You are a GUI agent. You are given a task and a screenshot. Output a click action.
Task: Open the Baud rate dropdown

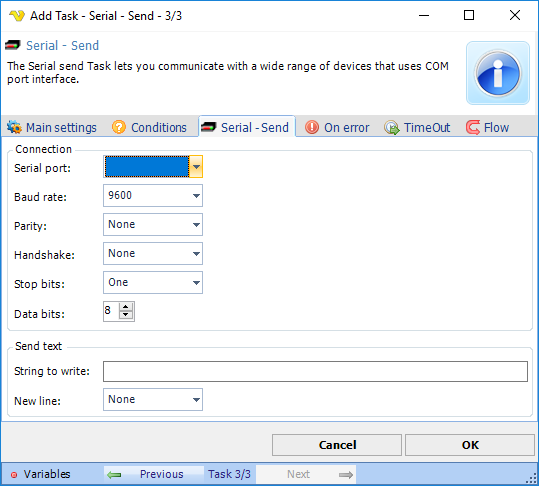pos(196,196)
